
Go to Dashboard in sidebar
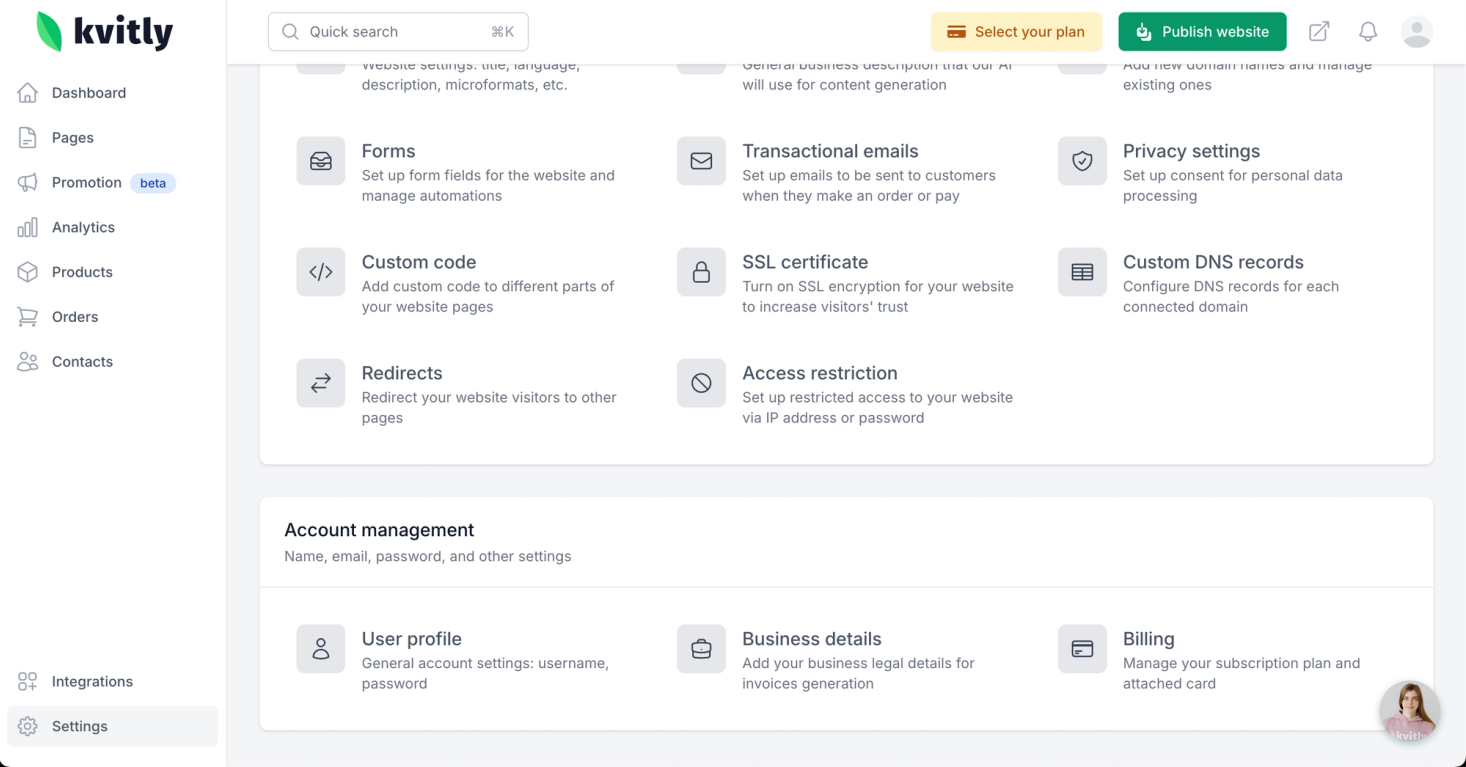[88, 93]
